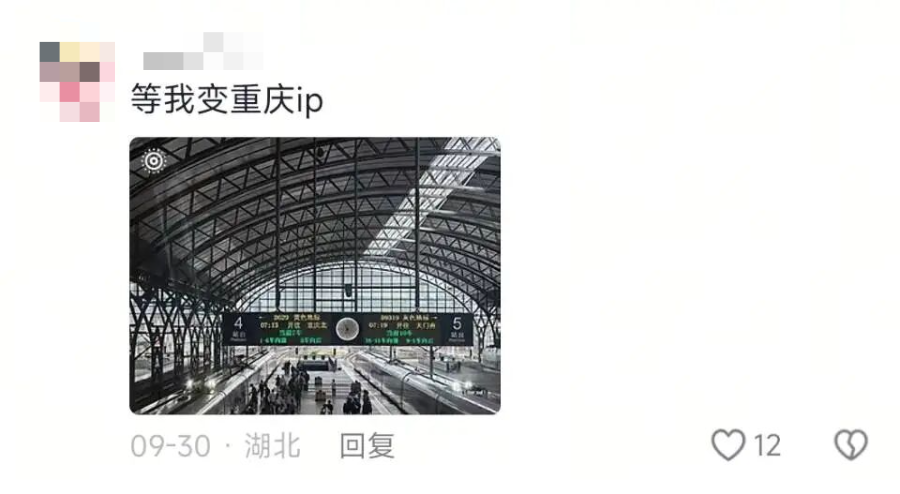Reply to the comment via 回复

pyautogui.click(x=367, y=446)
